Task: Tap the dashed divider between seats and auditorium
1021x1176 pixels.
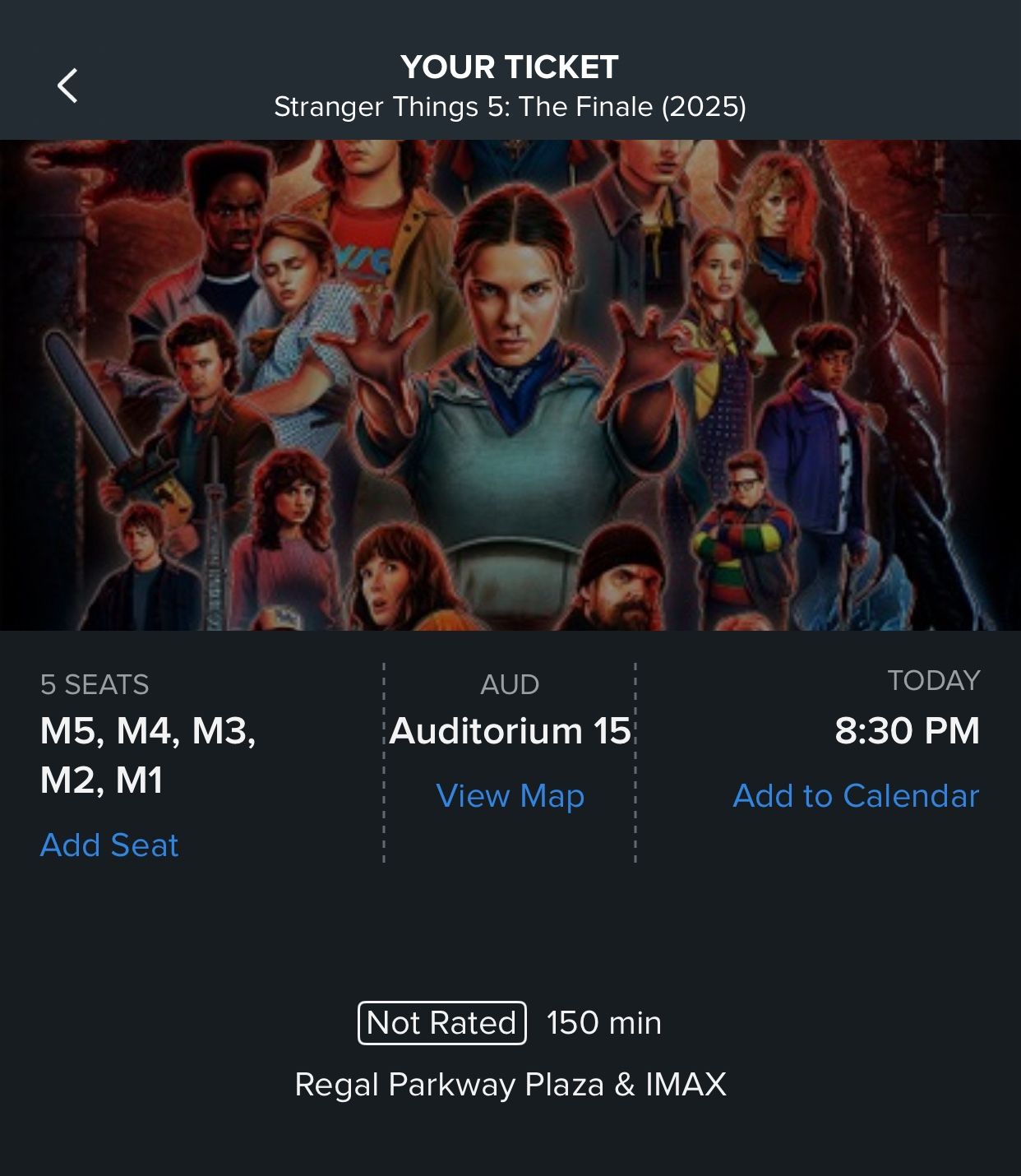Action: click(x=384, y=762)
